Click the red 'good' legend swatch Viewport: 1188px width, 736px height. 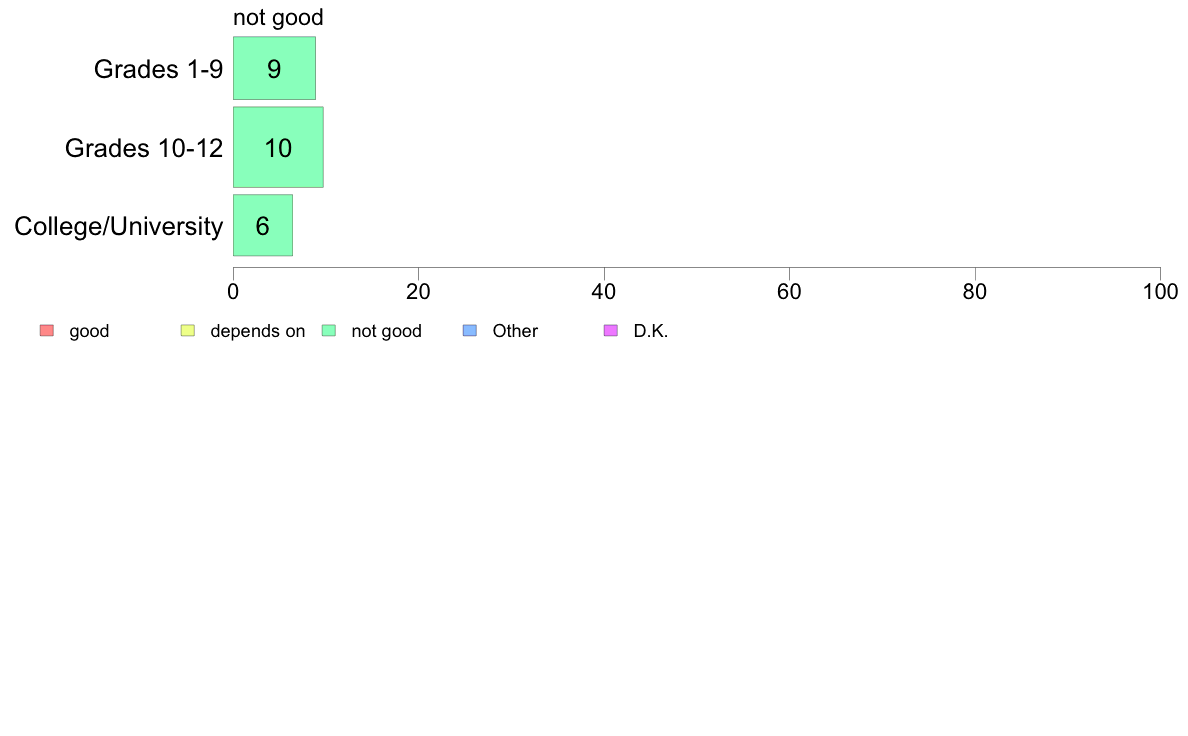click(47, 330)
